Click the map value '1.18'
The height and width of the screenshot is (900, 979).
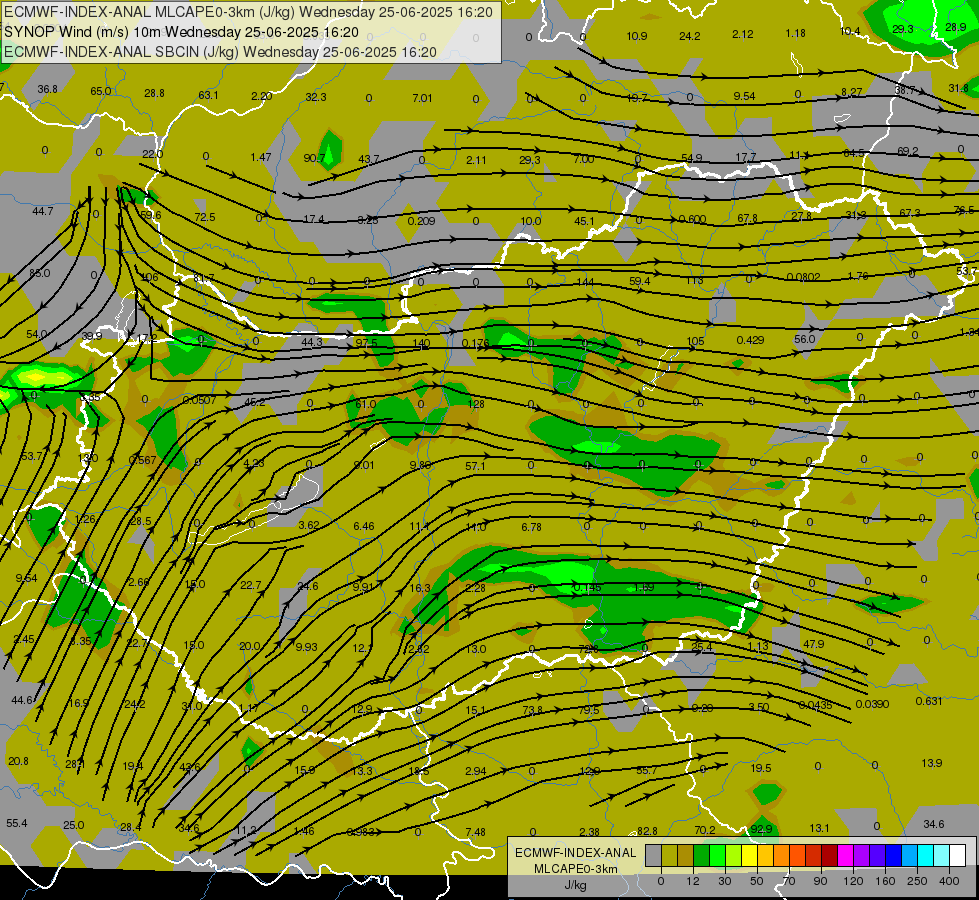795,33
